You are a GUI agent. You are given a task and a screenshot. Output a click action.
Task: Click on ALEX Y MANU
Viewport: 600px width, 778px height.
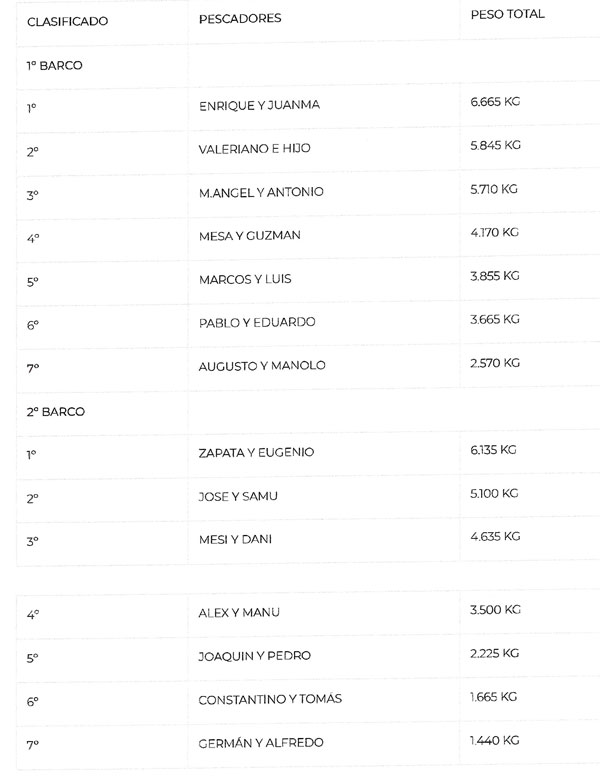[239, 613]
